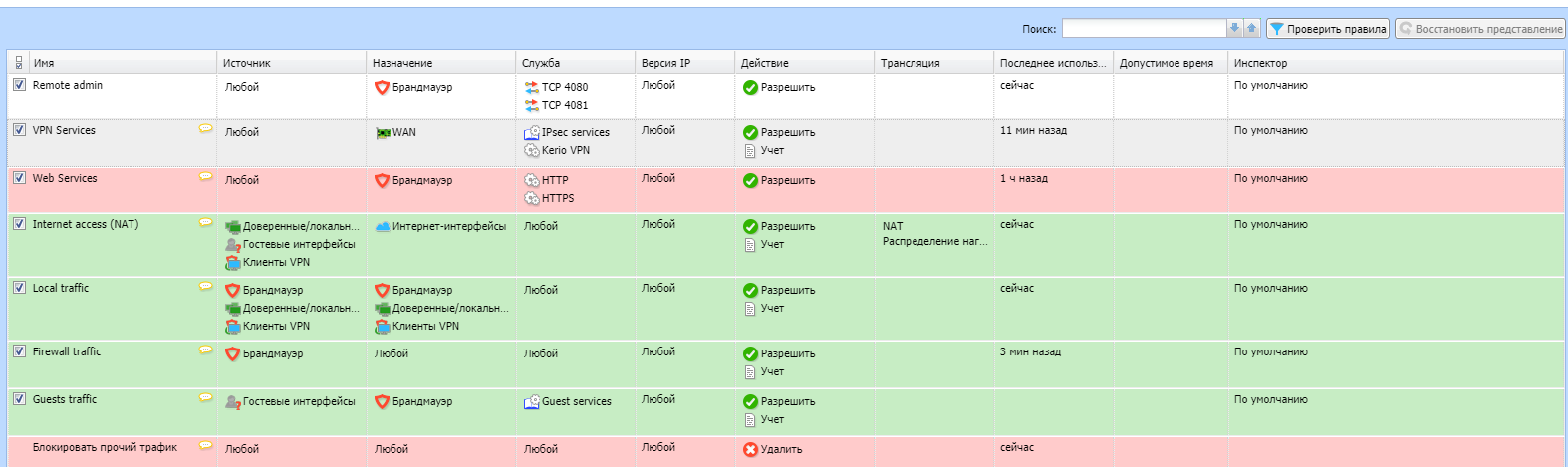Viewport: 1568px width, 467px height.
Task: Click the green Allow checkmark in Firewall traffic row
Action: pyautogui.click(x=750, y=354)
